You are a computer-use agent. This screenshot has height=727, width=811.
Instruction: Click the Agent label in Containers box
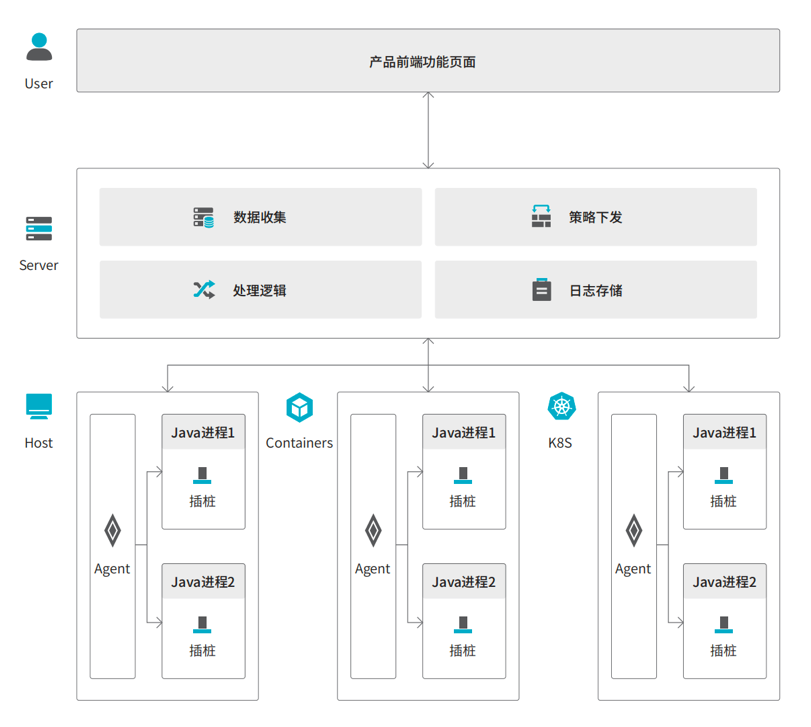coord(373,569)
